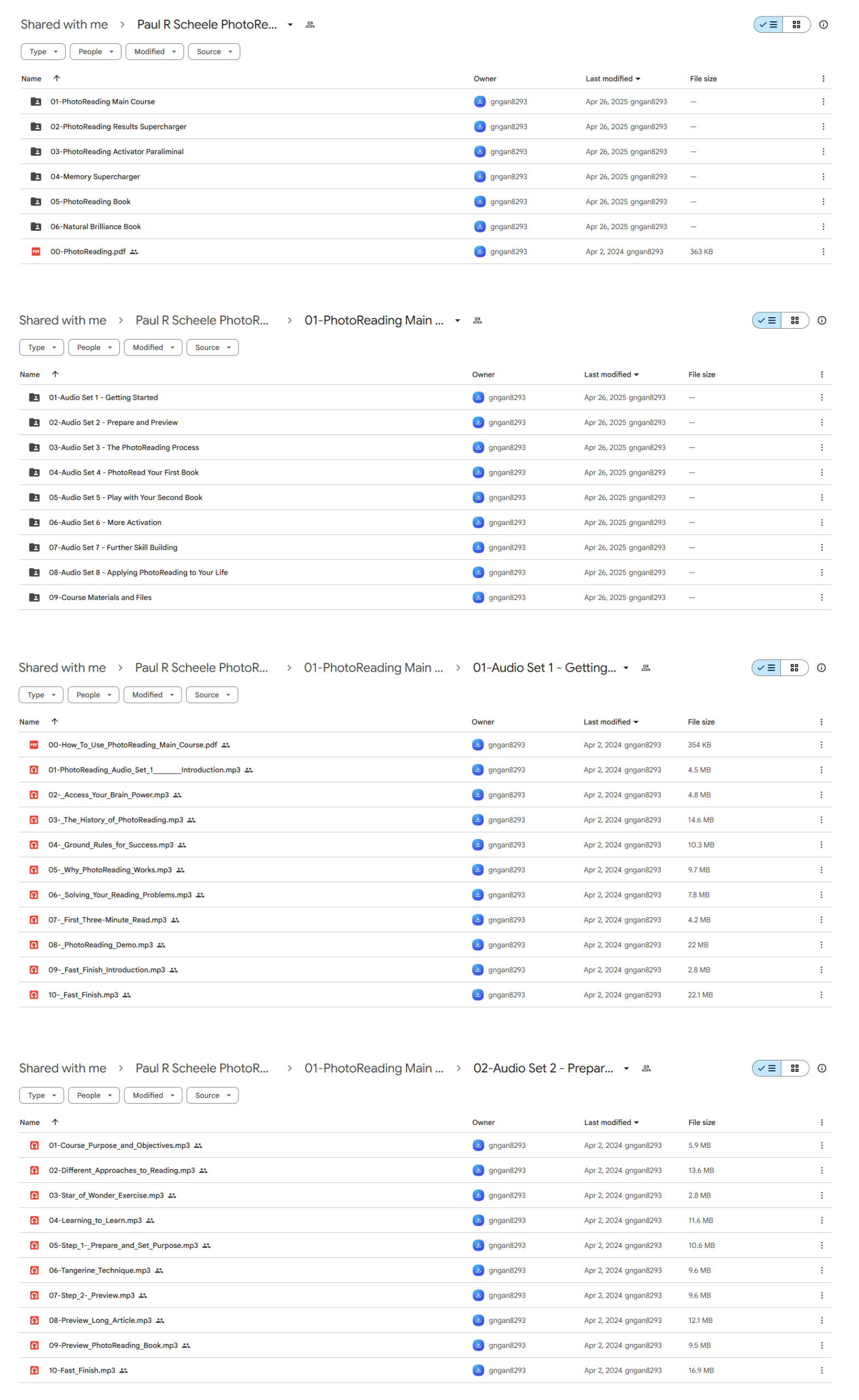
Task: Open Type filter in Paul R Scheele root view
Action: 43,52
